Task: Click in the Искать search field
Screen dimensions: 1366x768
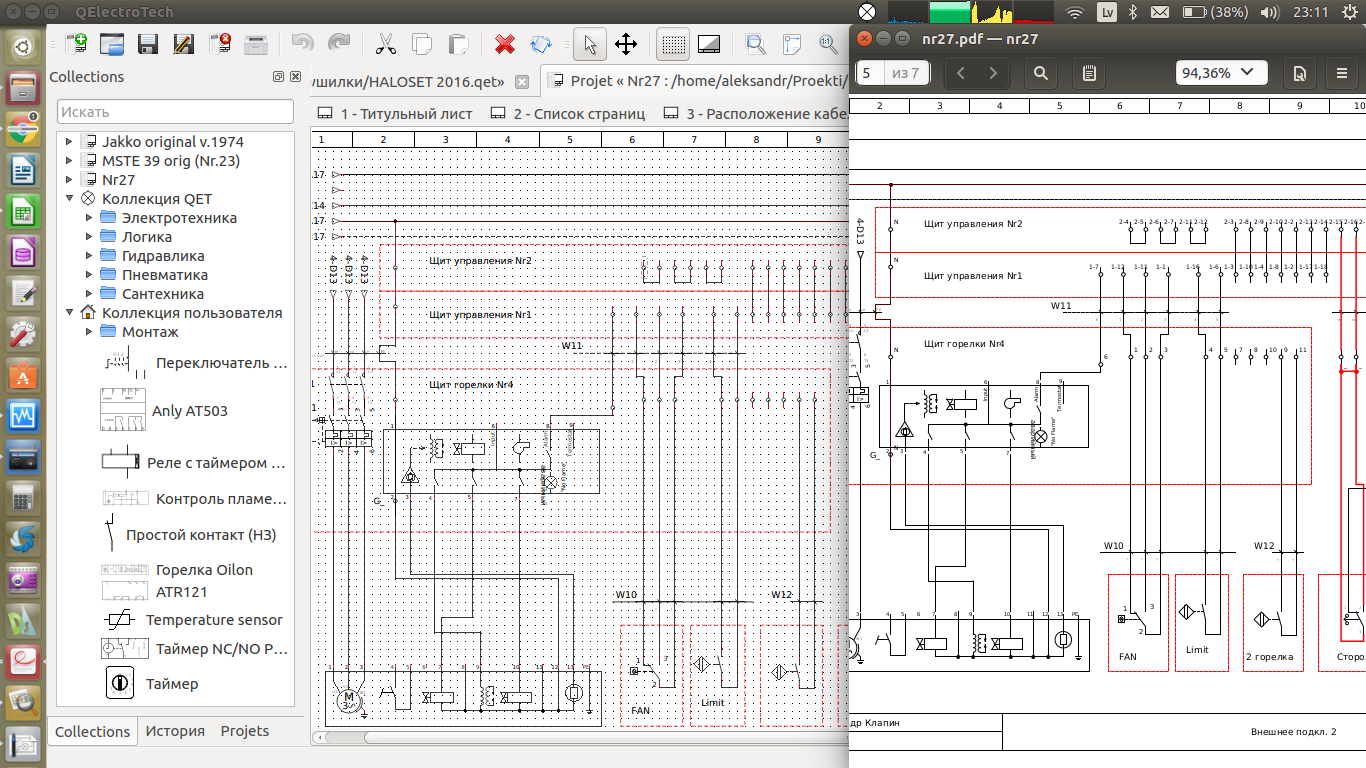Action: click(175, 110)
